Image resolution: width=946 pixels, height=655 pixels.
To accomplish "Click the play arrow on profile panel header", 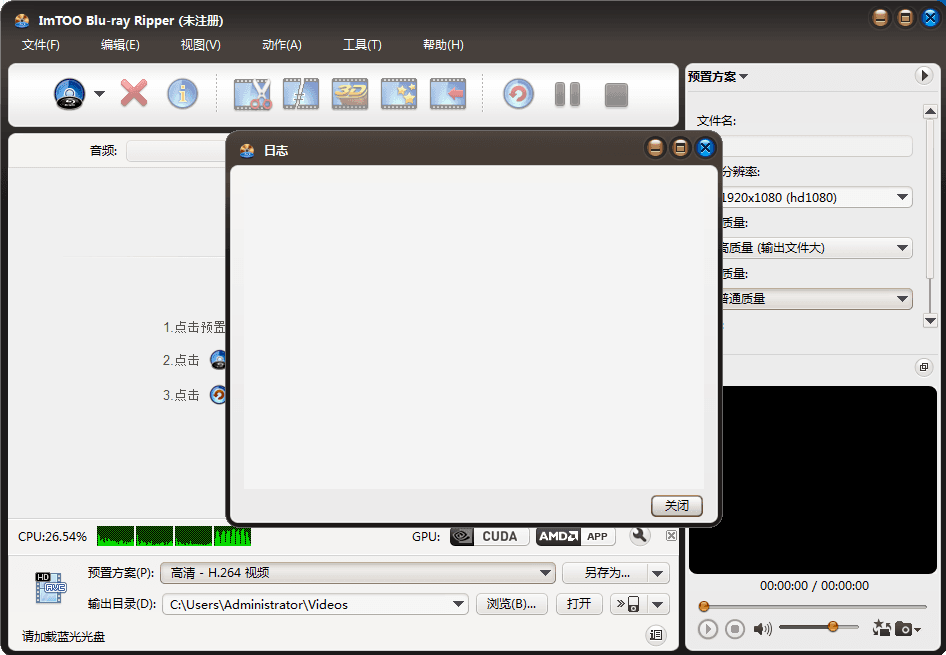I will pos(924,76).
